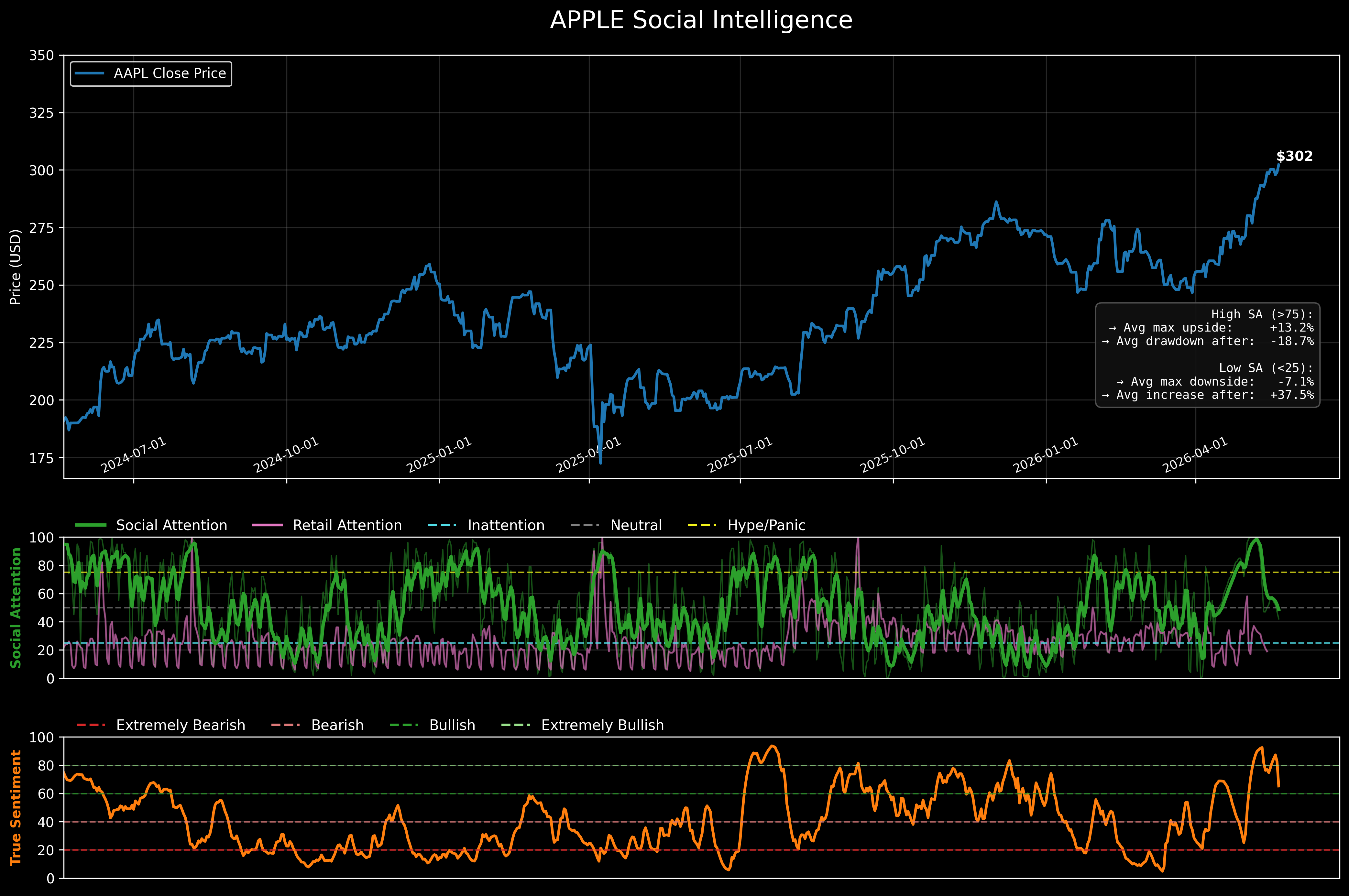
Task: Click the 200 tick on the price axis
Action: [42, 400]
